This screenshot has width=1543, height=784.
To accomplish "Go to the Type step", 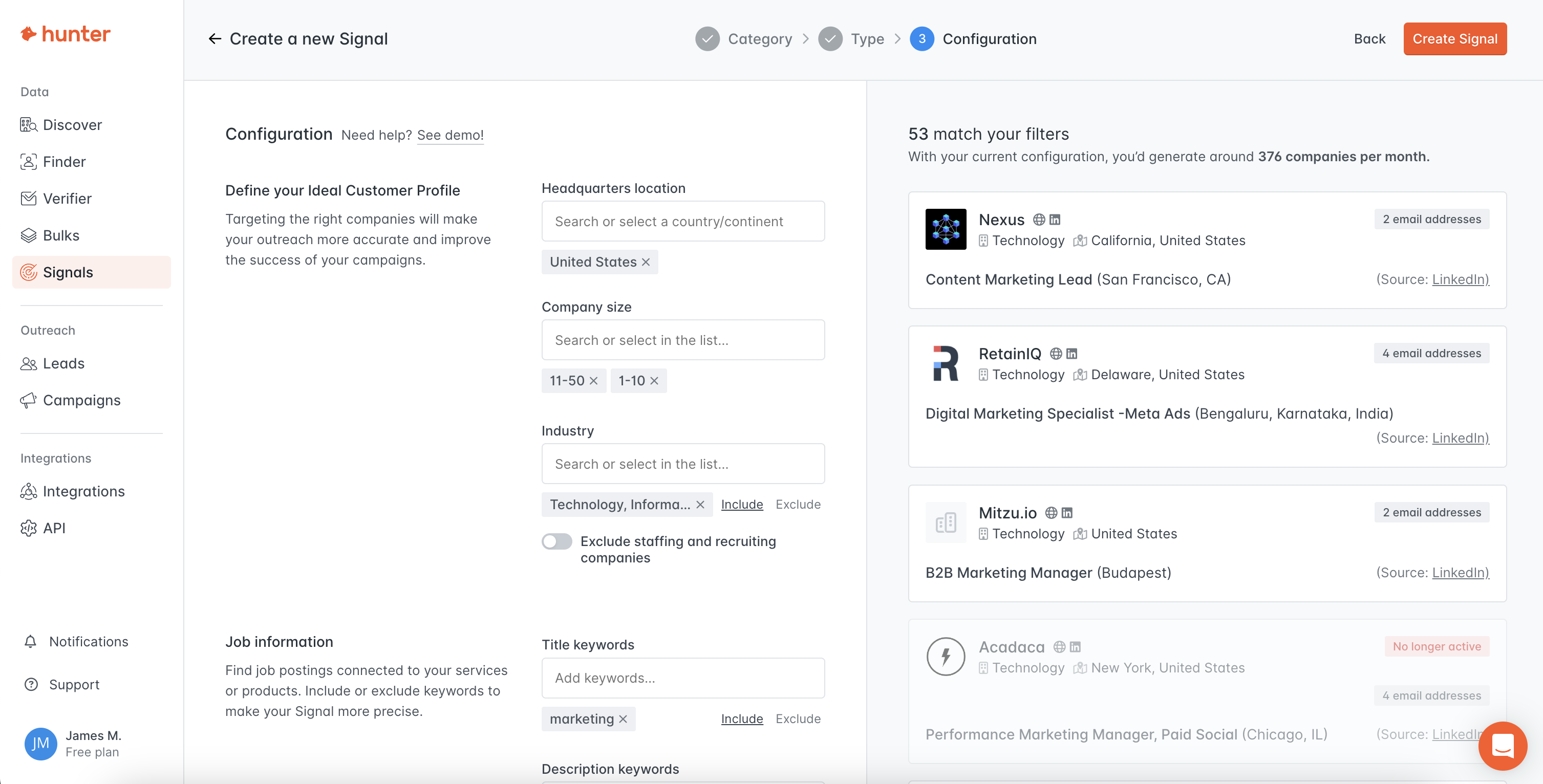I will [x=850, y=39].
